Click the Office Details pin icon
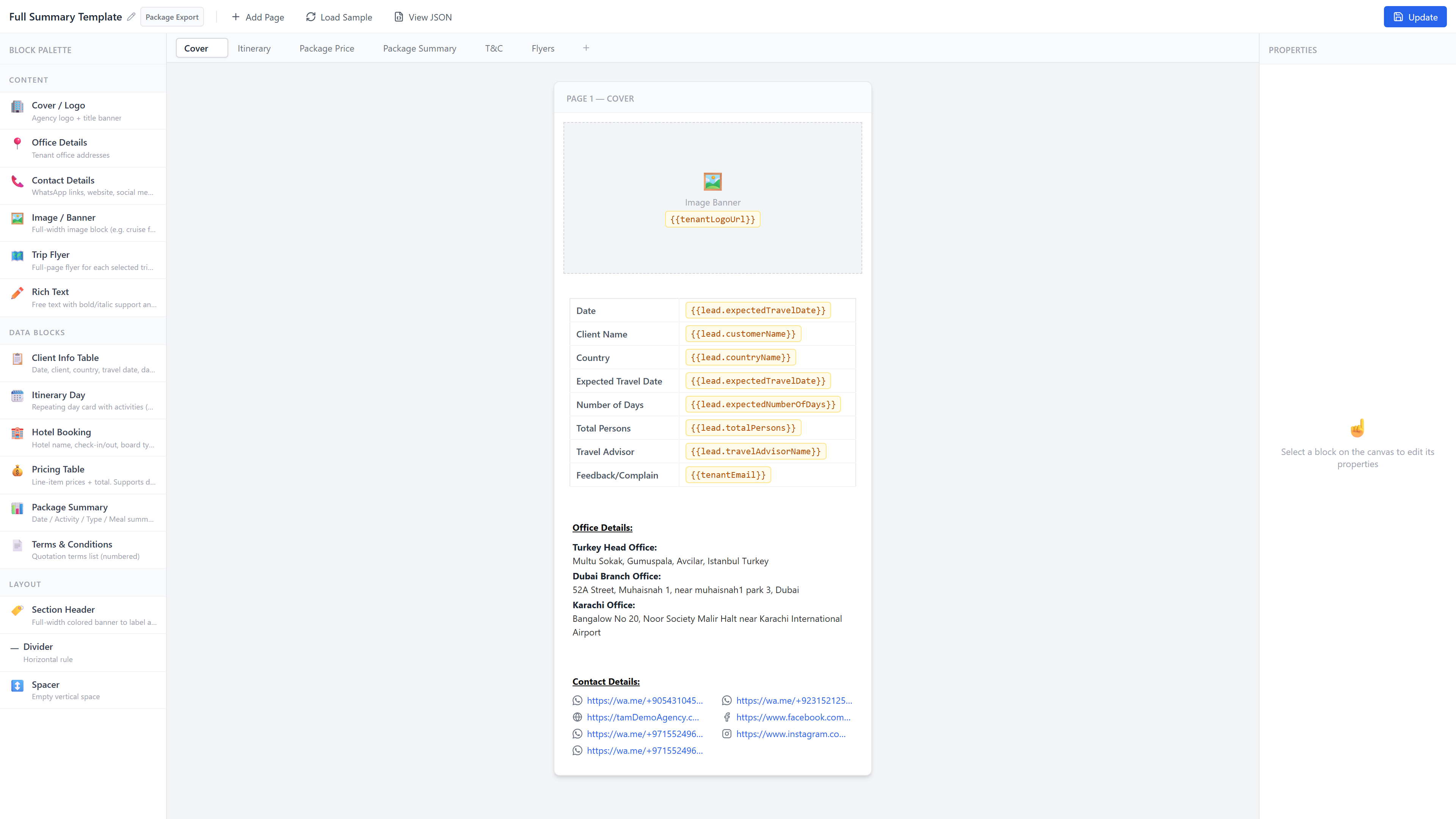 17,143
